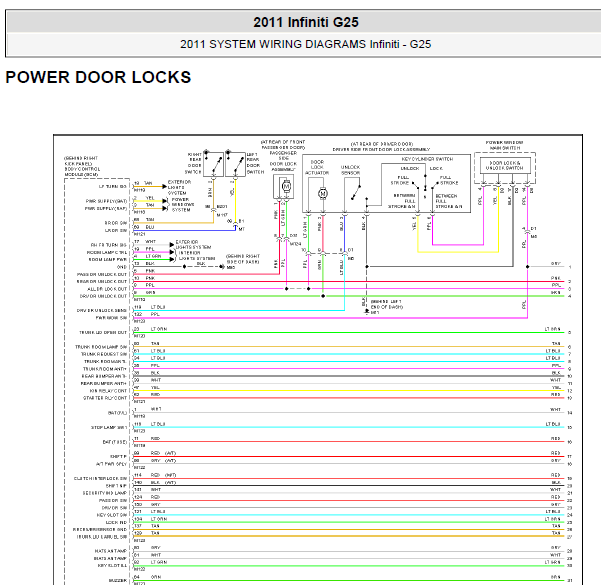
Task: Click the 'GND' pin label
Action: pos(122,267)
